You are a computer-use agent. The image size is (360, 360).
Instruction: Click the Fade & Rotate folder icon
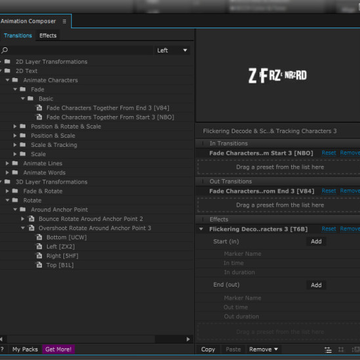(x=15, y=191)
